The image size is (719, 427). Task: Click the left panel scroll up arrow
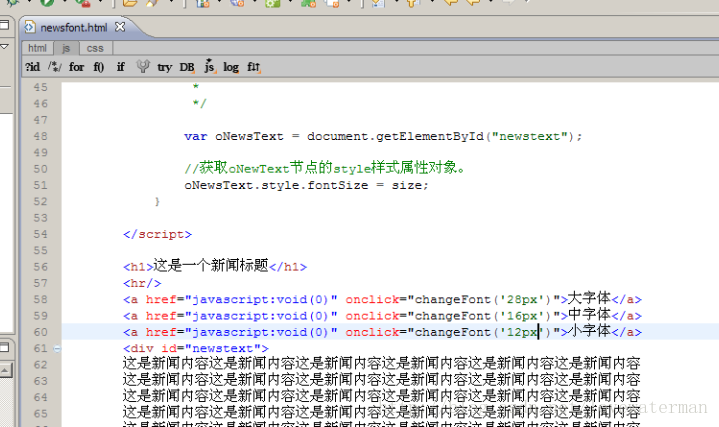click(5, 370)
